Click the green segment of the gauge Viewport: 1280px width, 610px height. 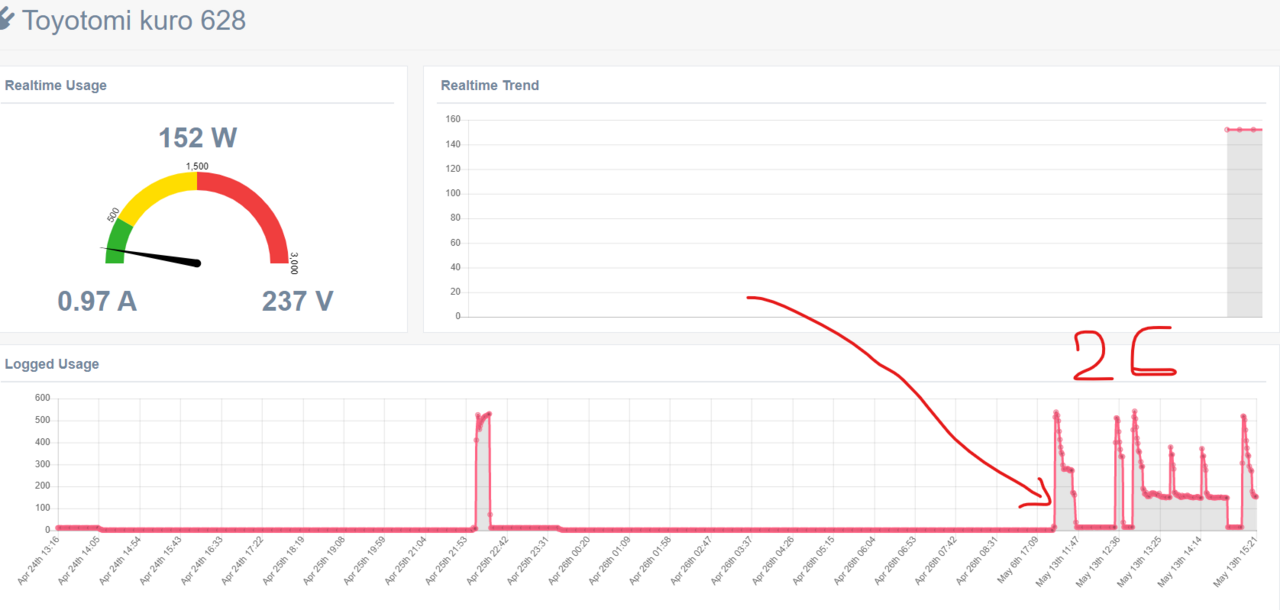pyautogui.click(x=118, y=240)
